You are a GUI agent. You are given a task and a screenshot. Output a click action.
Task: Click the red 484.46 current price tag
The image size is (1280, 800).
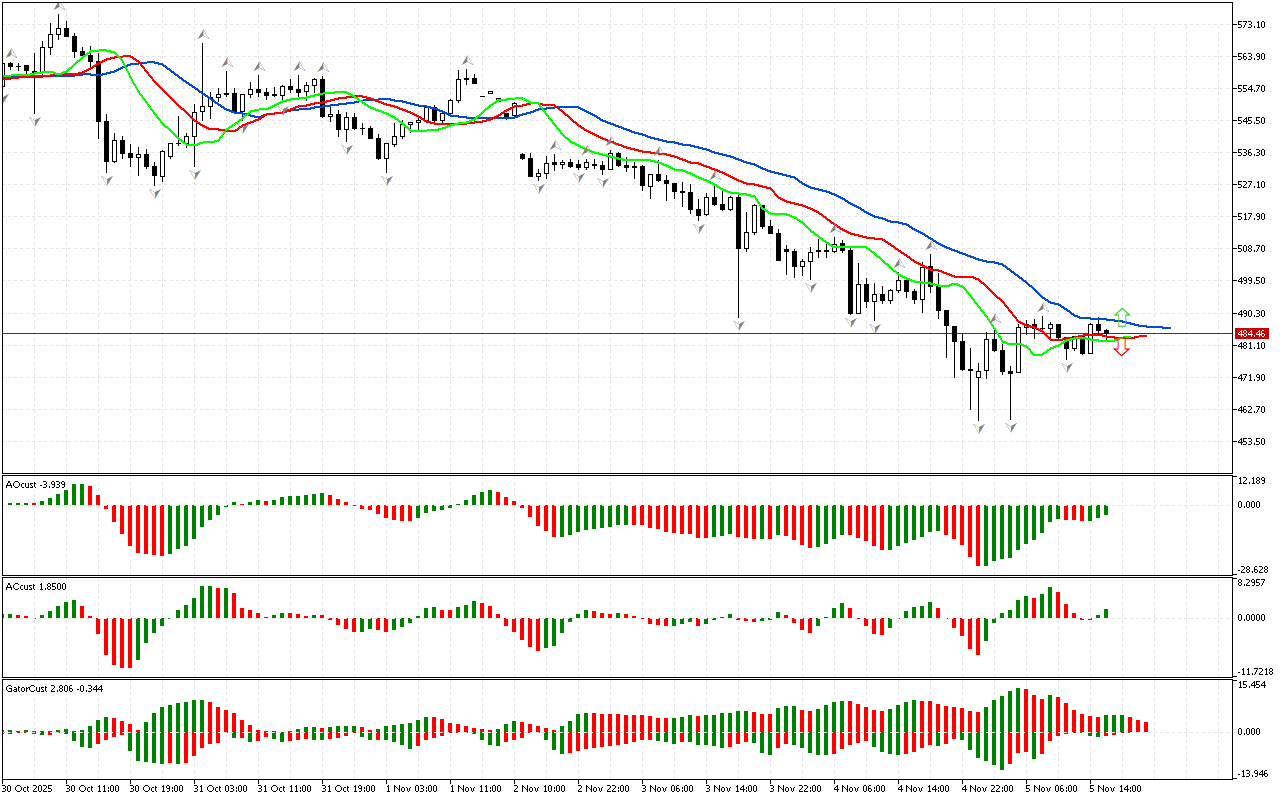click(1251, 333)
